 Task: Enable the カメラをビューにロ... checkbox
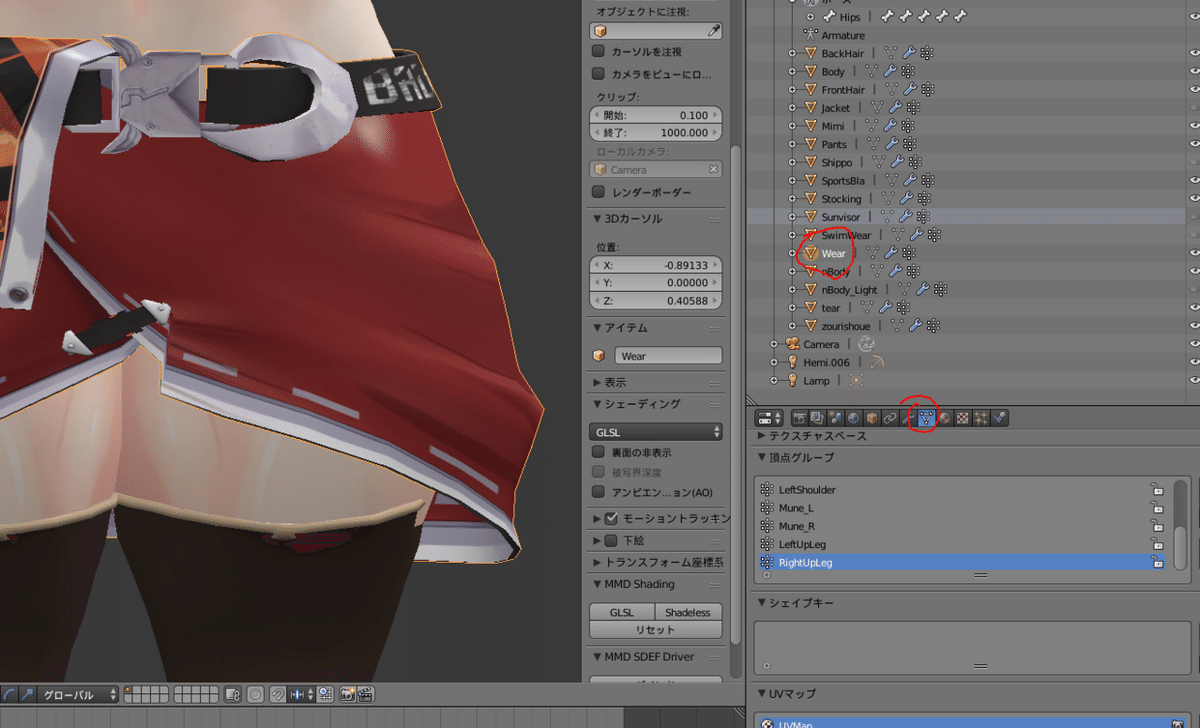tap(599, 74)
